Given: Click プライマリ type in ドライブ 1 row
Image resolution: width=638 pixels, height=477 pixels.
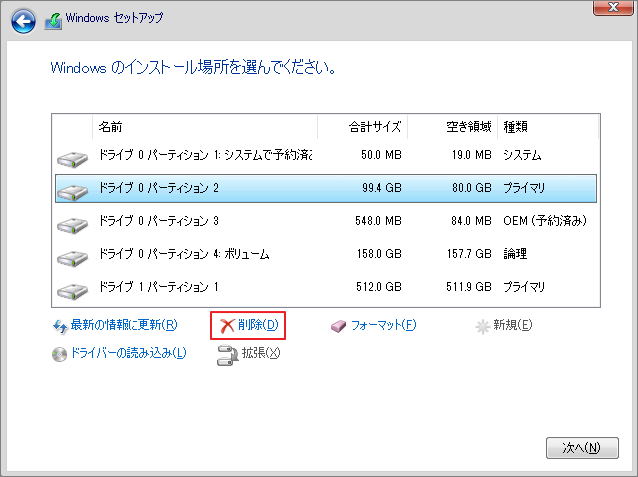Looking at the screenshot, I should click(524, 287).
